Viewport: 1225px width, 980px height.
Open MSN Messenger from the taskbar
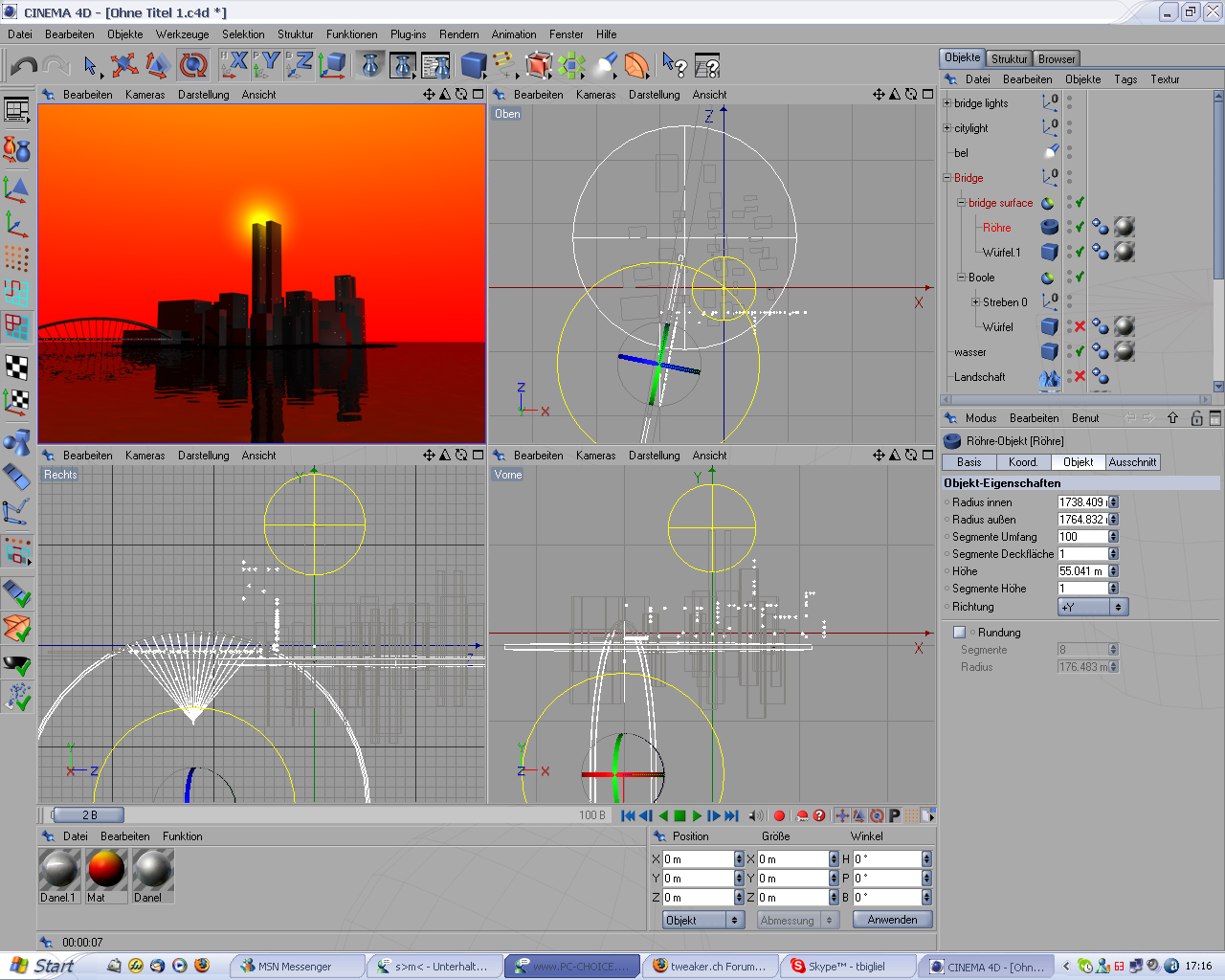pos(294,967)
